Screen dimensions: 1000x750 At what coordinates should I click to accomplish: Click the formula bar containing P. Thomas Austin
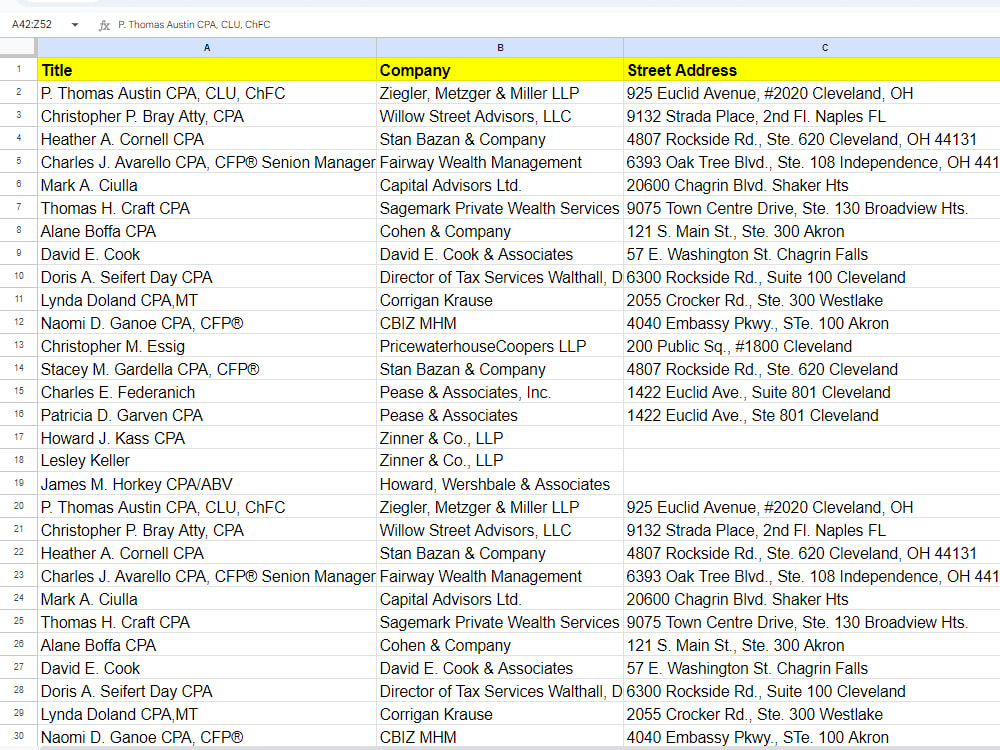(555, 24)
